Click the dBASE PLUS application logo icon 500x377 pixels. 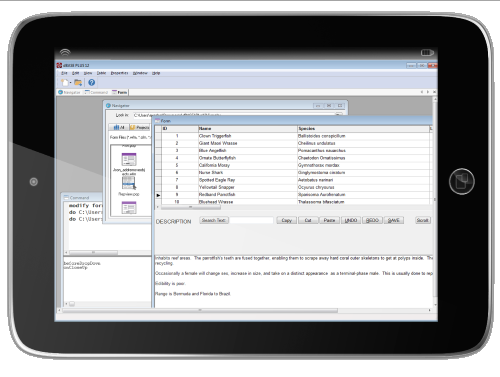point(59,65)
